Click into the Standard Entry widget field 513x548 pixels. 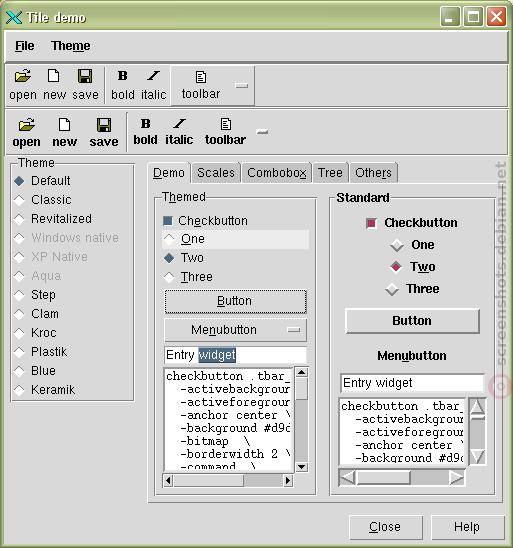(x=412, y=383)
